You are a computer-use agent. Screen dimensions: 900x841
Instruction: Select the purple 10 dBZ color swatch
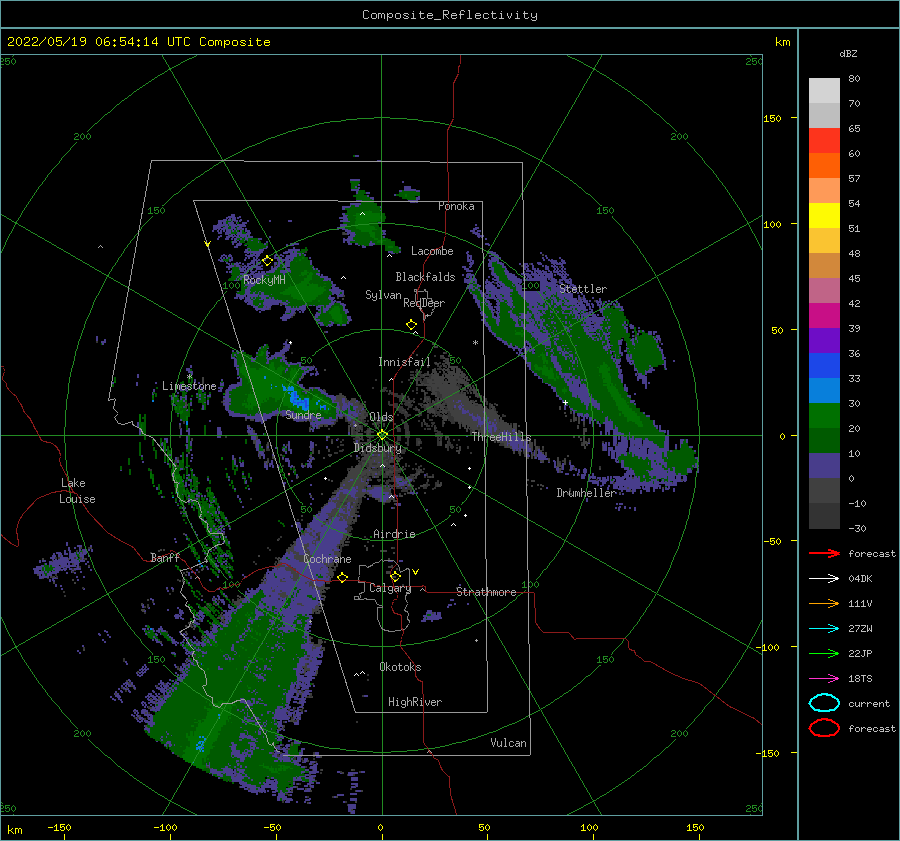[824, 465]
